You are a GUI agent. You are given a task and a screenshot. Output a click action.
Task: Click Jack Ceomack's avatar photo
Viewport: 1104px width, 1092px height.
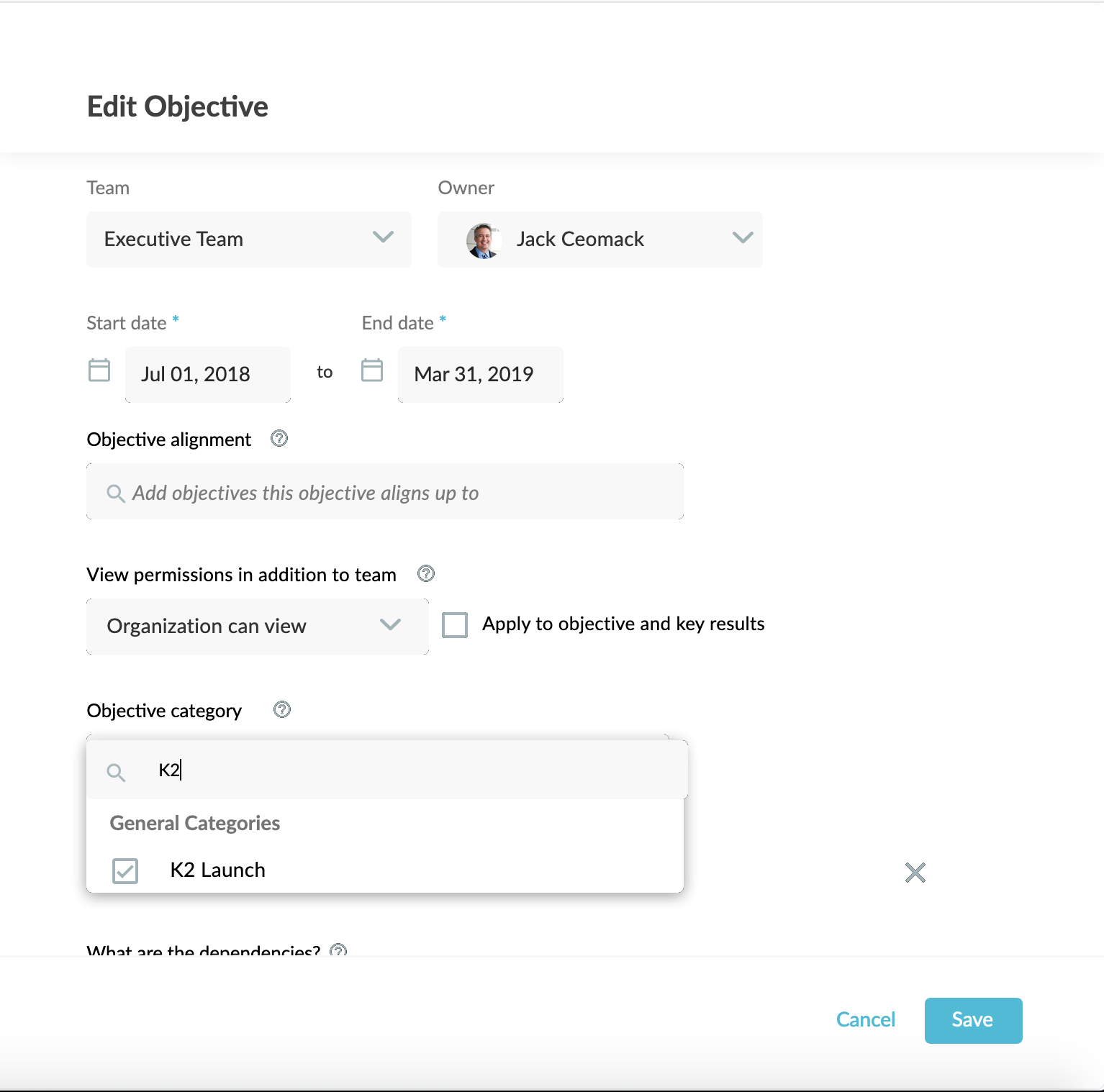point(483,240)
